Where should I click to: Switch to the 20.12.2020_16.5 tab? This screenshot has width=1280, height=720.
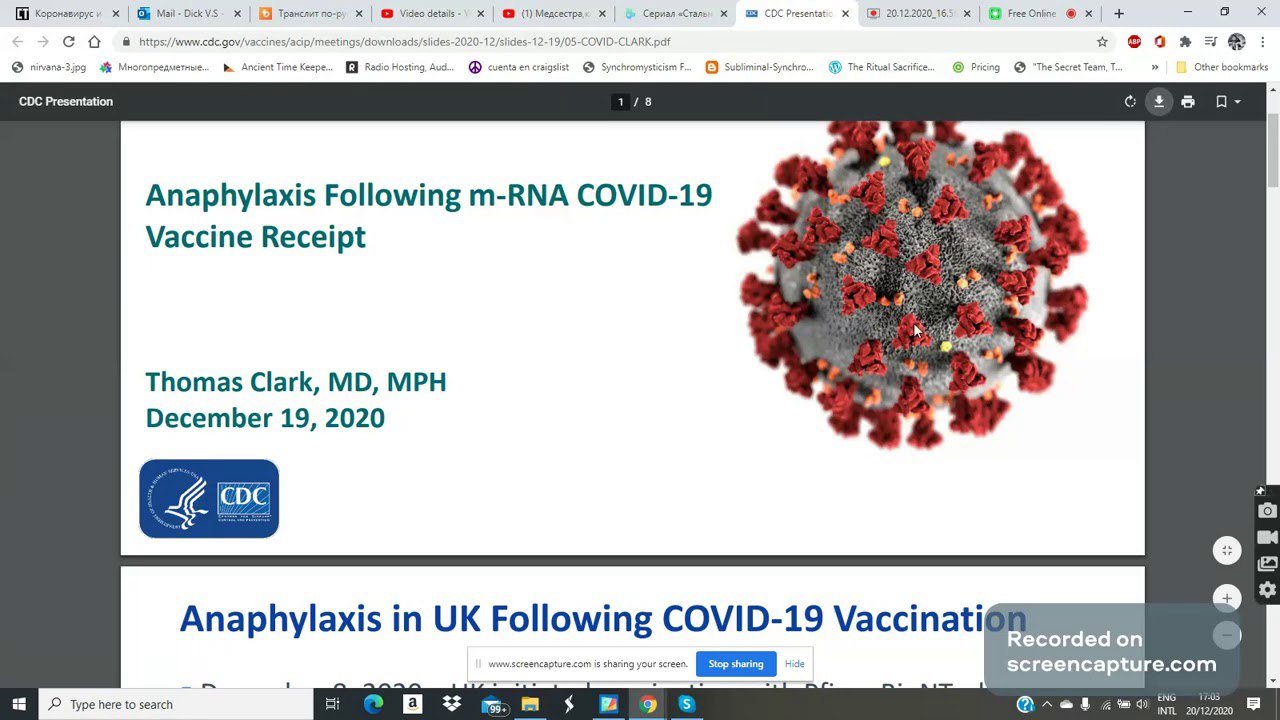(919, 14)
